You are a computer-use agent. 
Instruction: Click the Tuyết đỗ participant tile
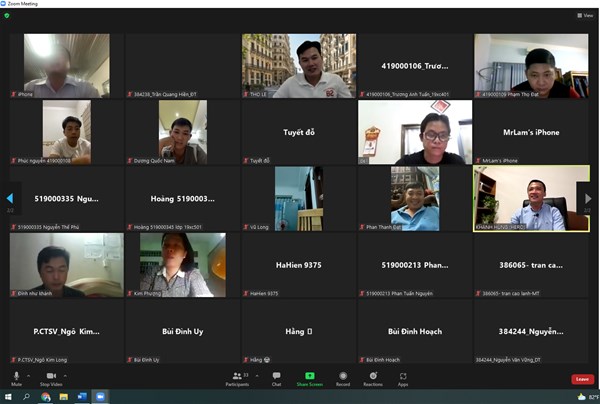tap(299, 132)
